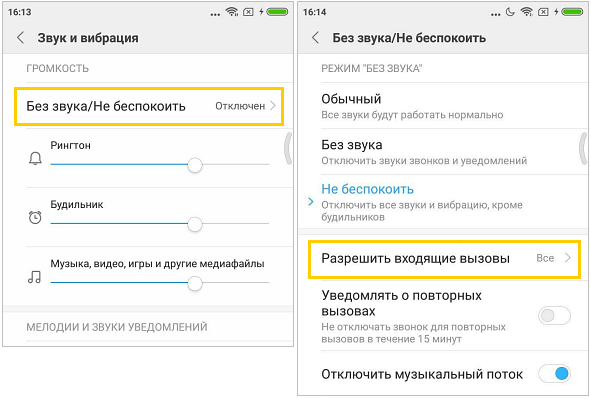Tap the alarm clock icon beside Будильник
The height and width of the screenshot is (399, 591).
click(x=35, y=217)
